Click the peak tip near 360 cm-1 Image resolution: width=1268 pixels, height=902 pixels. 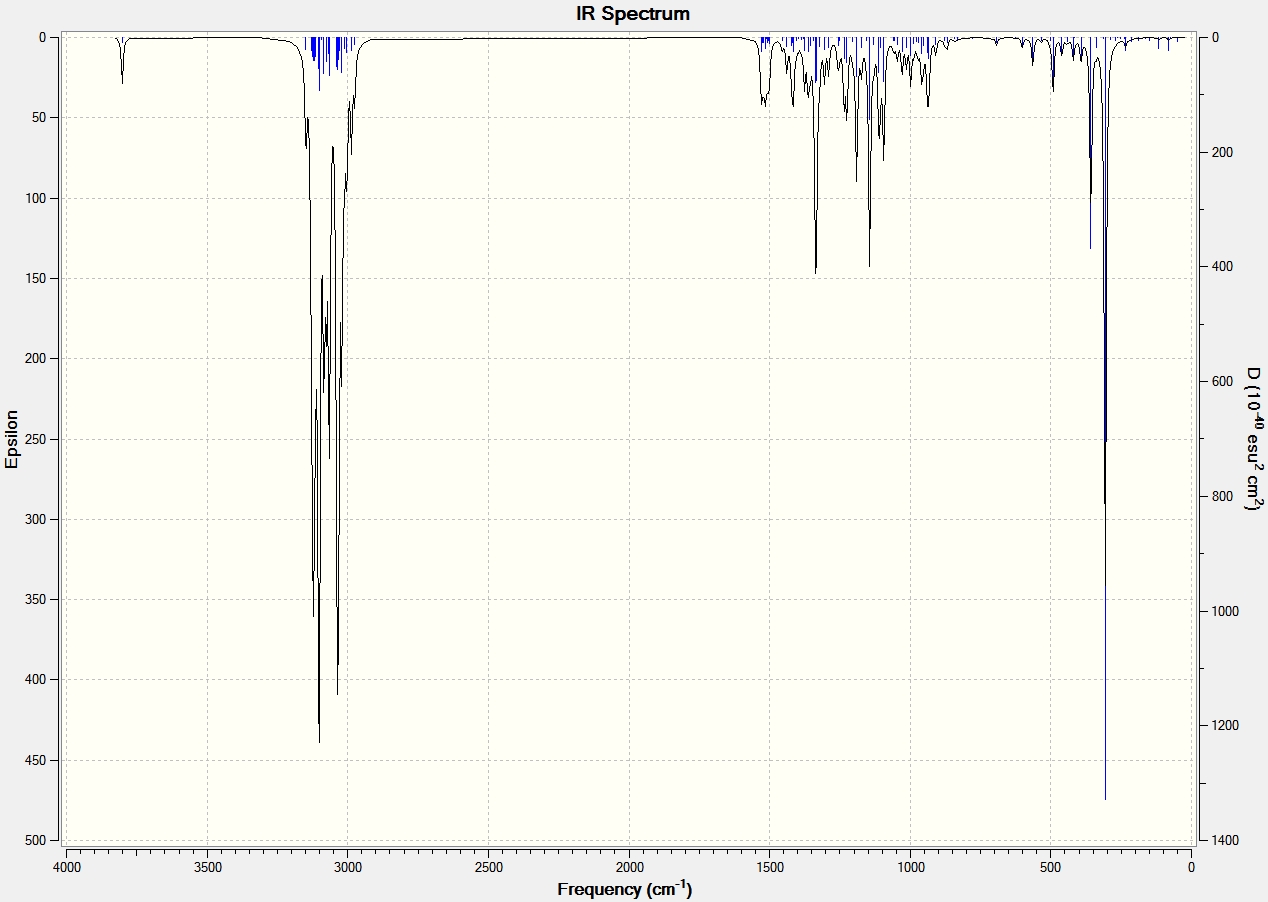click(1090, 247)
